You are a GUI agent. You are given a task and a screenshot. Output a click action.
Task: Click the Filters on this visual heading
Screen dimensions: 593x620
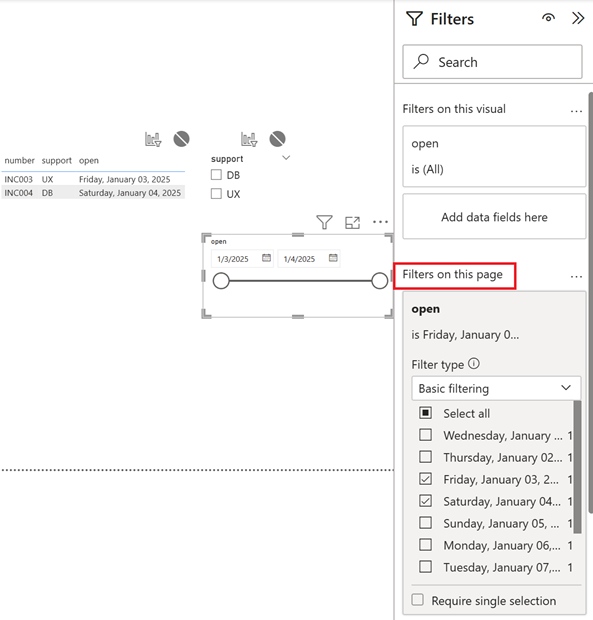[x=454, y=109]
